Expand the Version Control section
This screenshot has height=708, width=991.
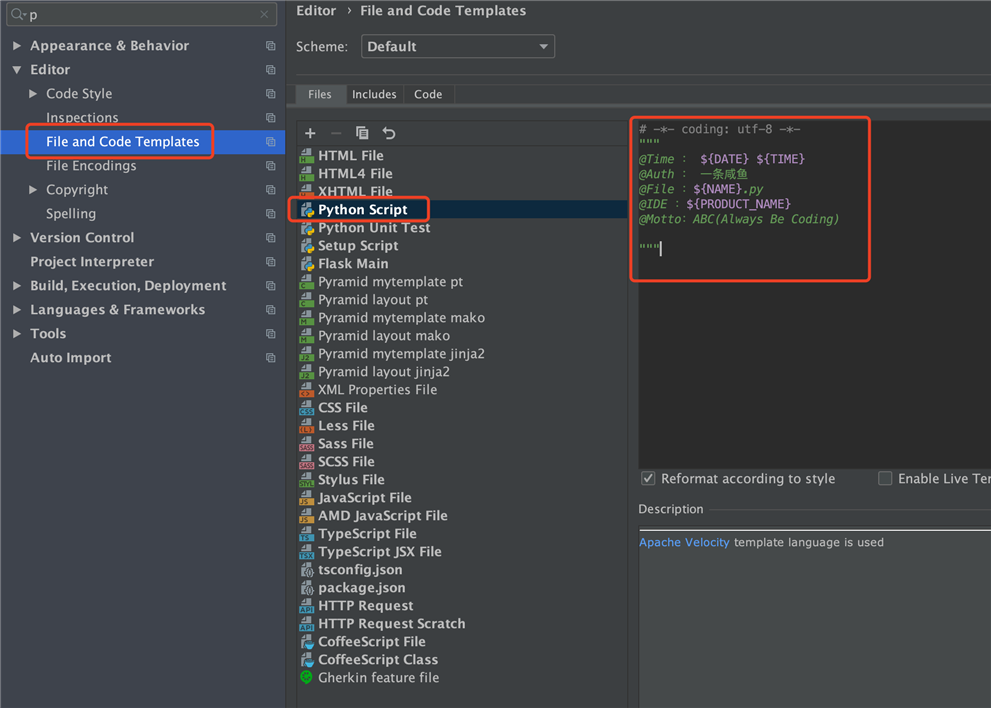click(17, 238)
